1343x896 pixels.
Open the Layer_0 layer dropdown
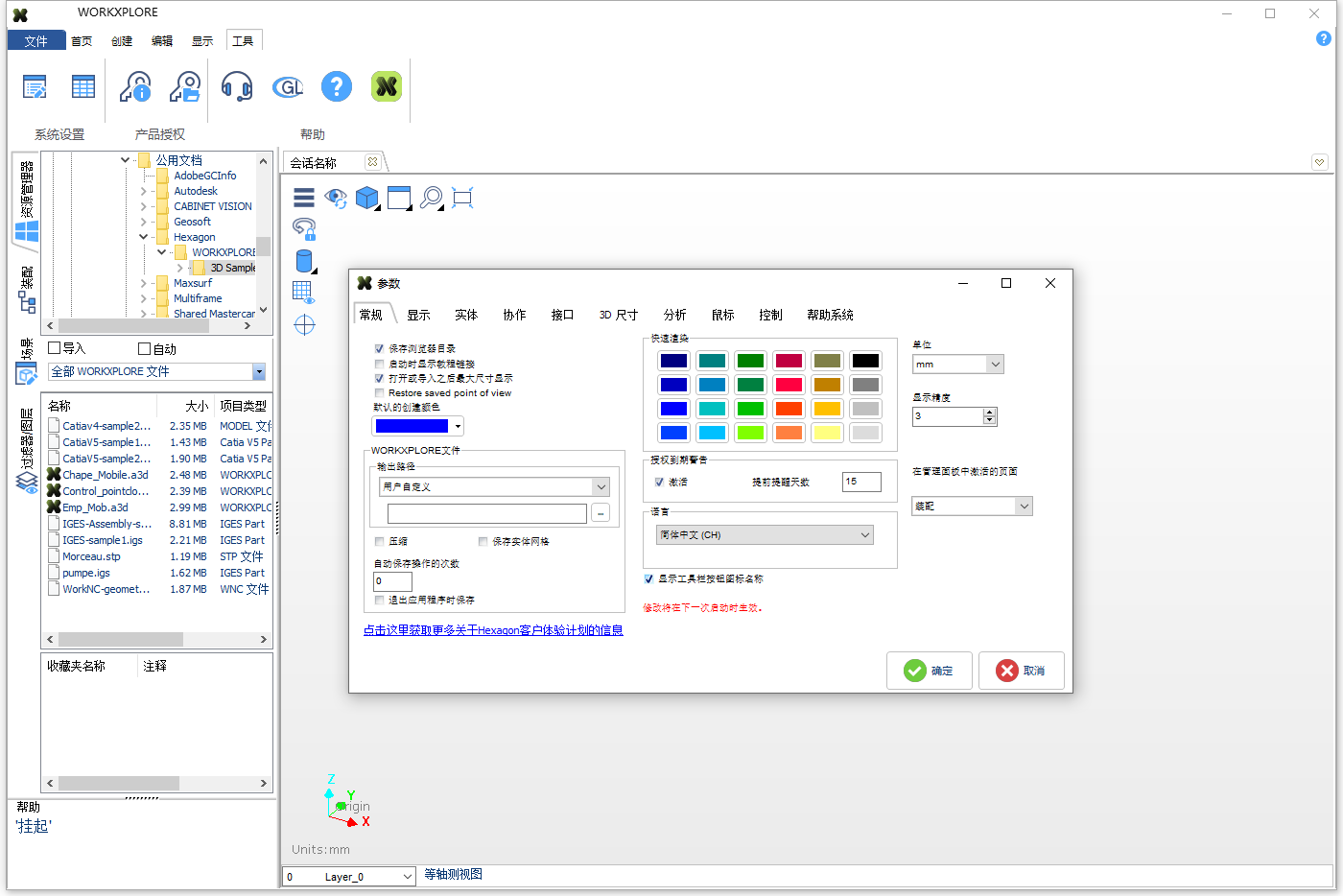click(349, 877)
